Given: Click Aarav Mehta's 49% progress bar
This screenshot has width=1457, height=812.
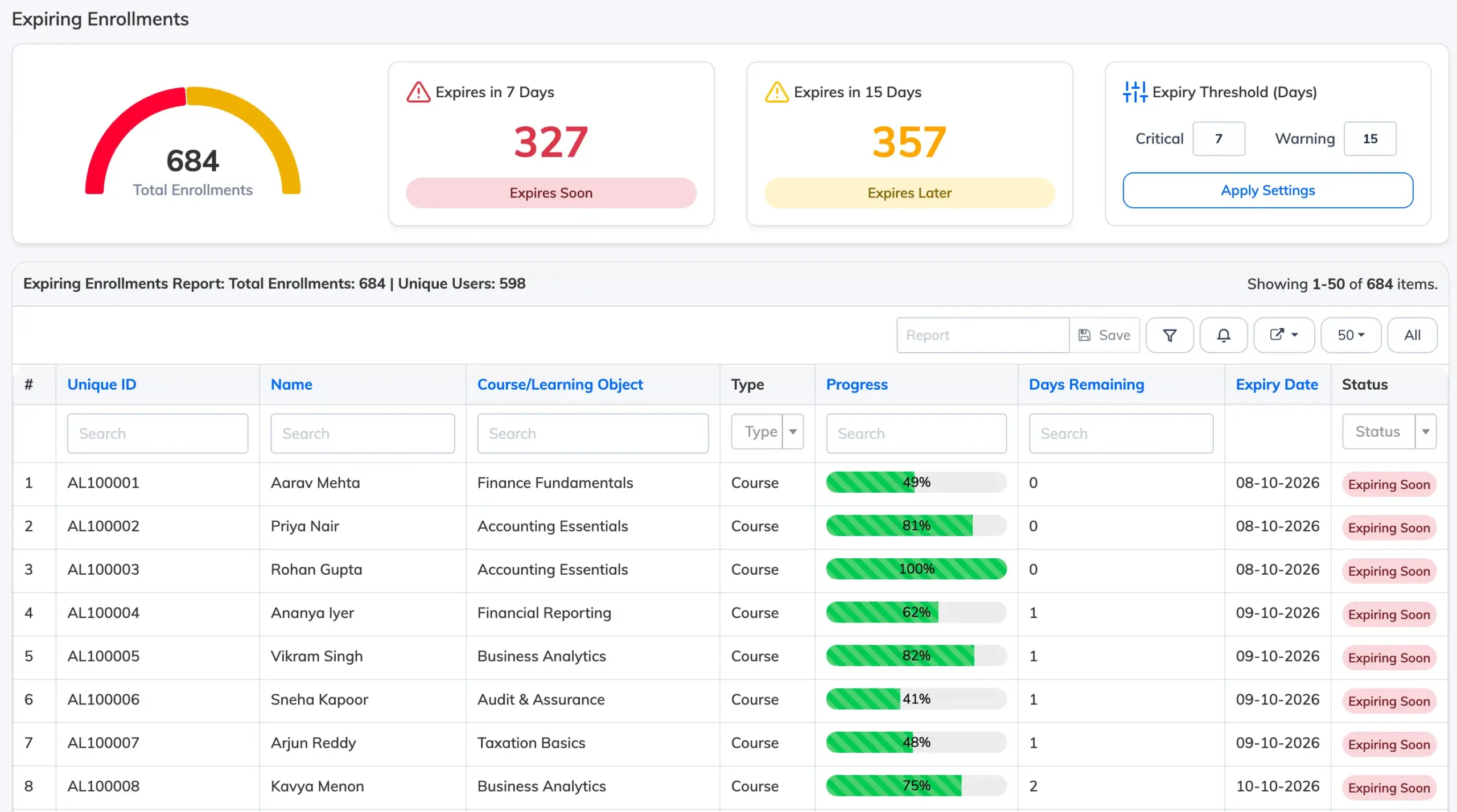Looking at the screenshot, I should coord(916,483).
